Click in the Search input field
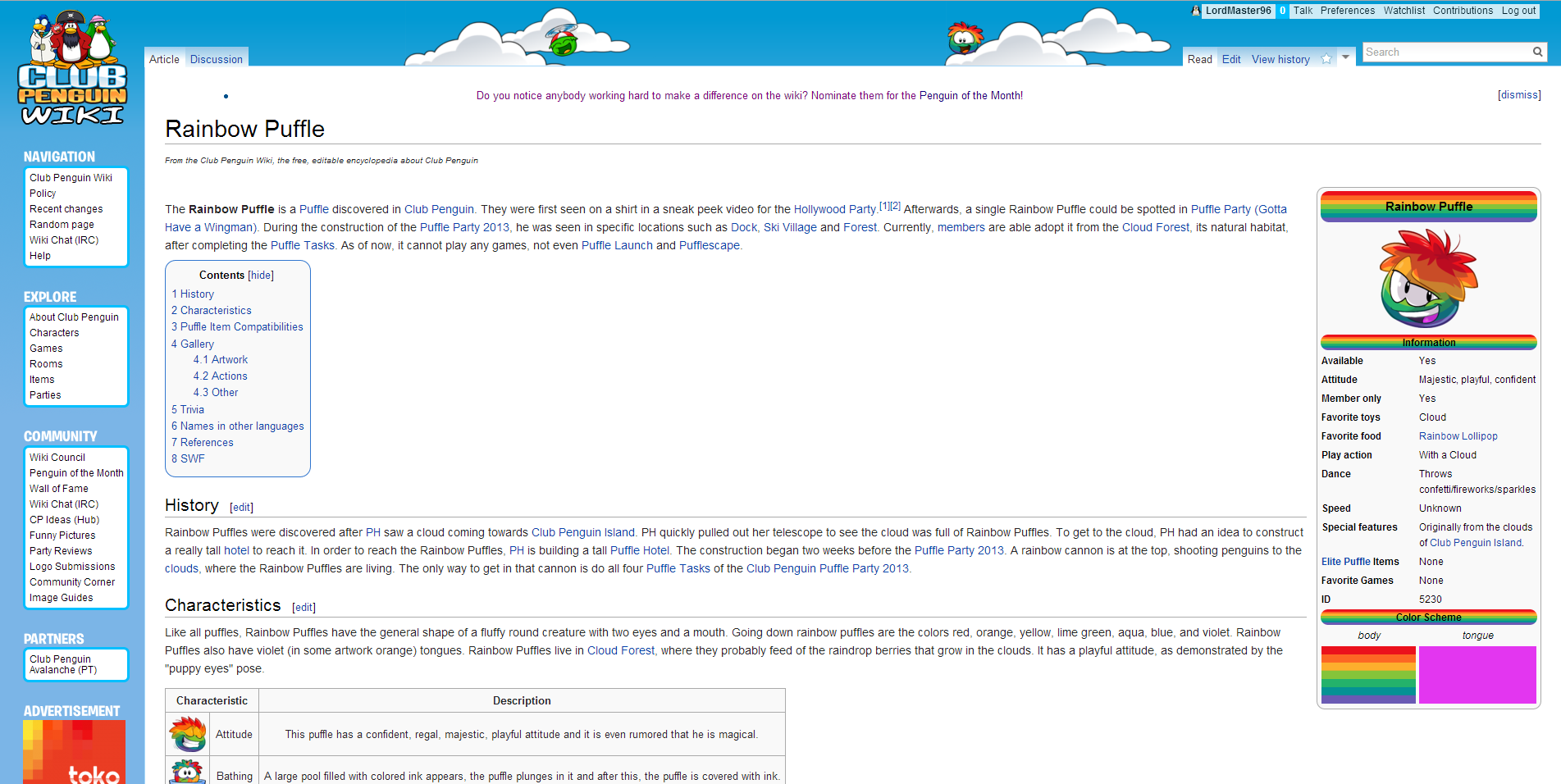 pyautogui.click(x=1445, y=52)
